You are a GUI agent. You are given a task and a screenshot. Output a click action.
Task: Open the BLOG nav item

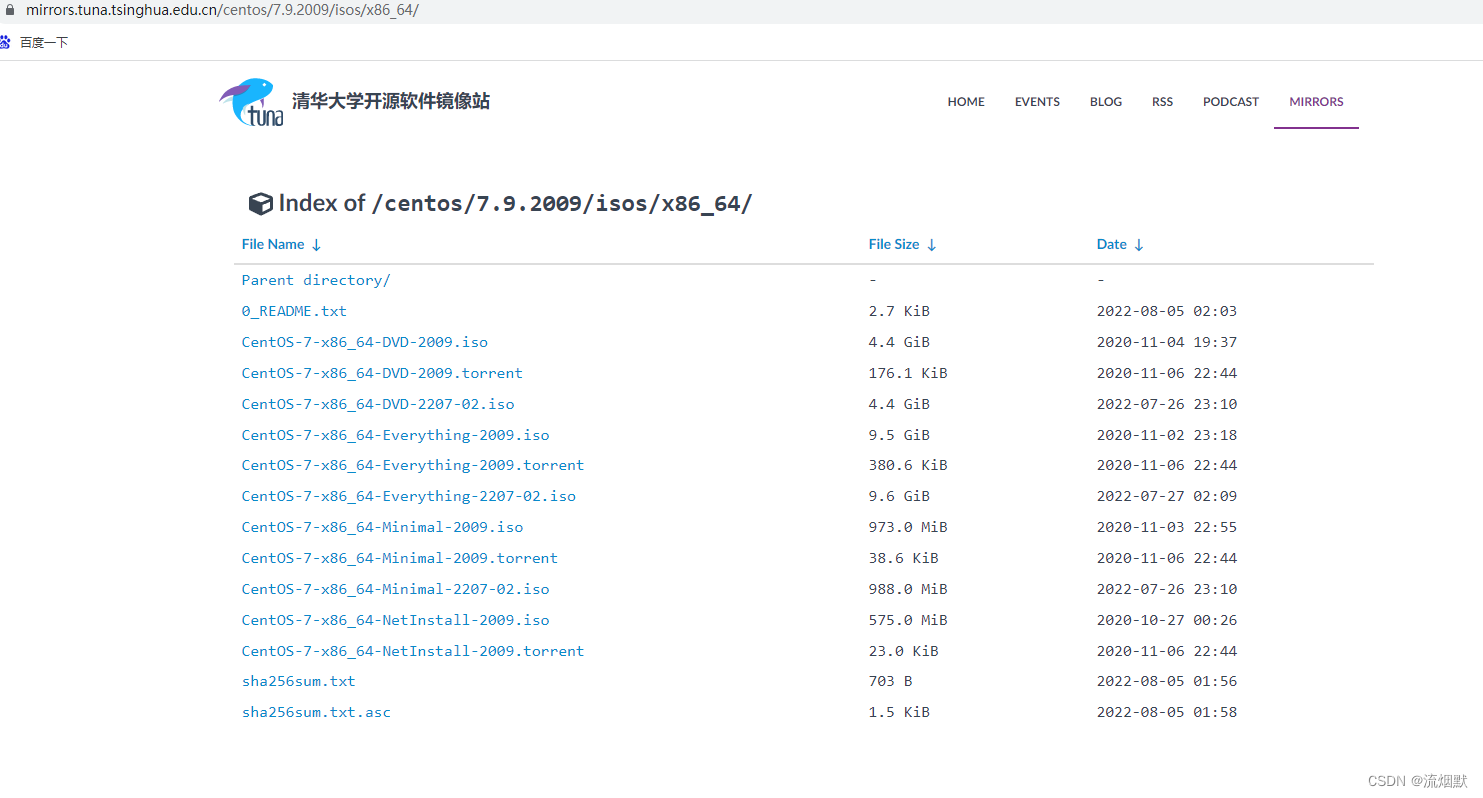point(1106,102)
